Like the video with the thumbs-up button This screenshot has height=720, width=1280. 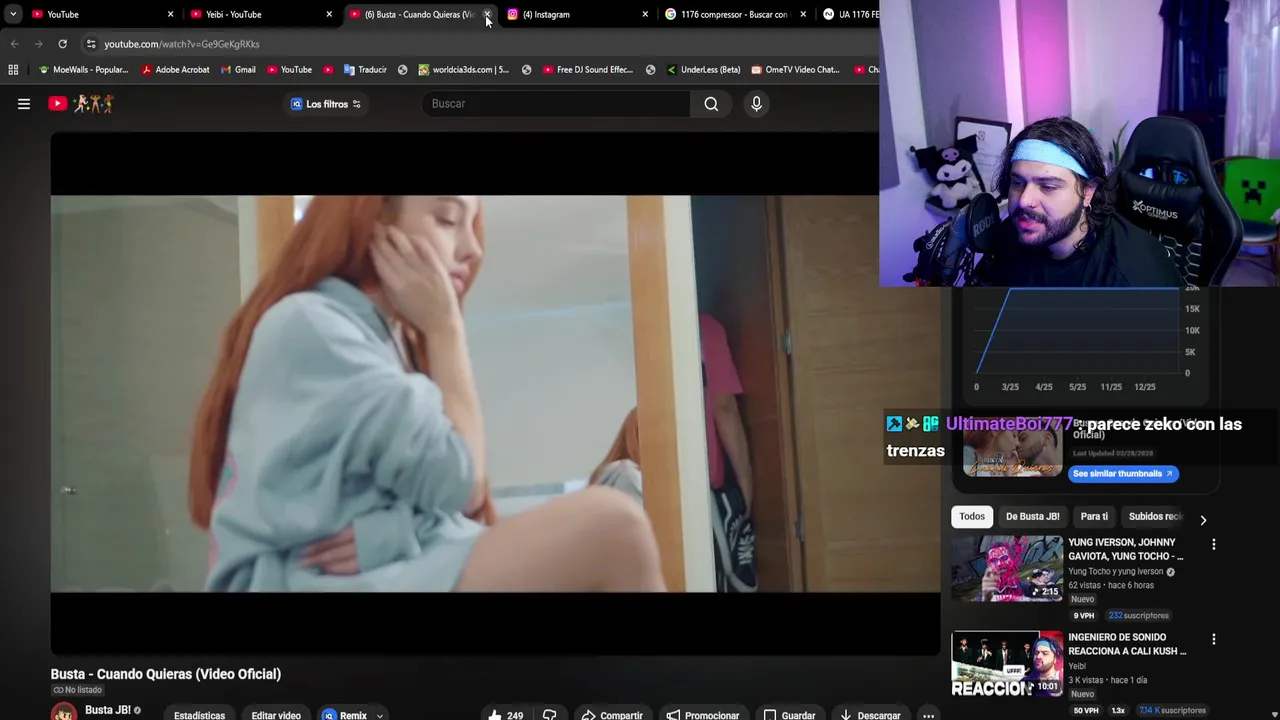(505, 715)
